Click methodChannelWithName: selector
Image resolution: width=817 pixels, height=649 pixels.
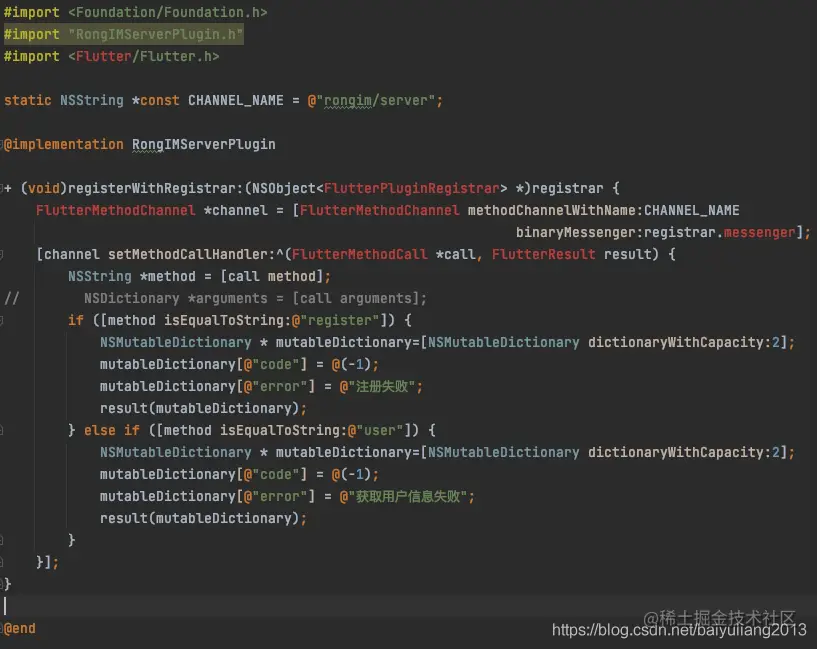pyautogui.click(x=555, y=210)
